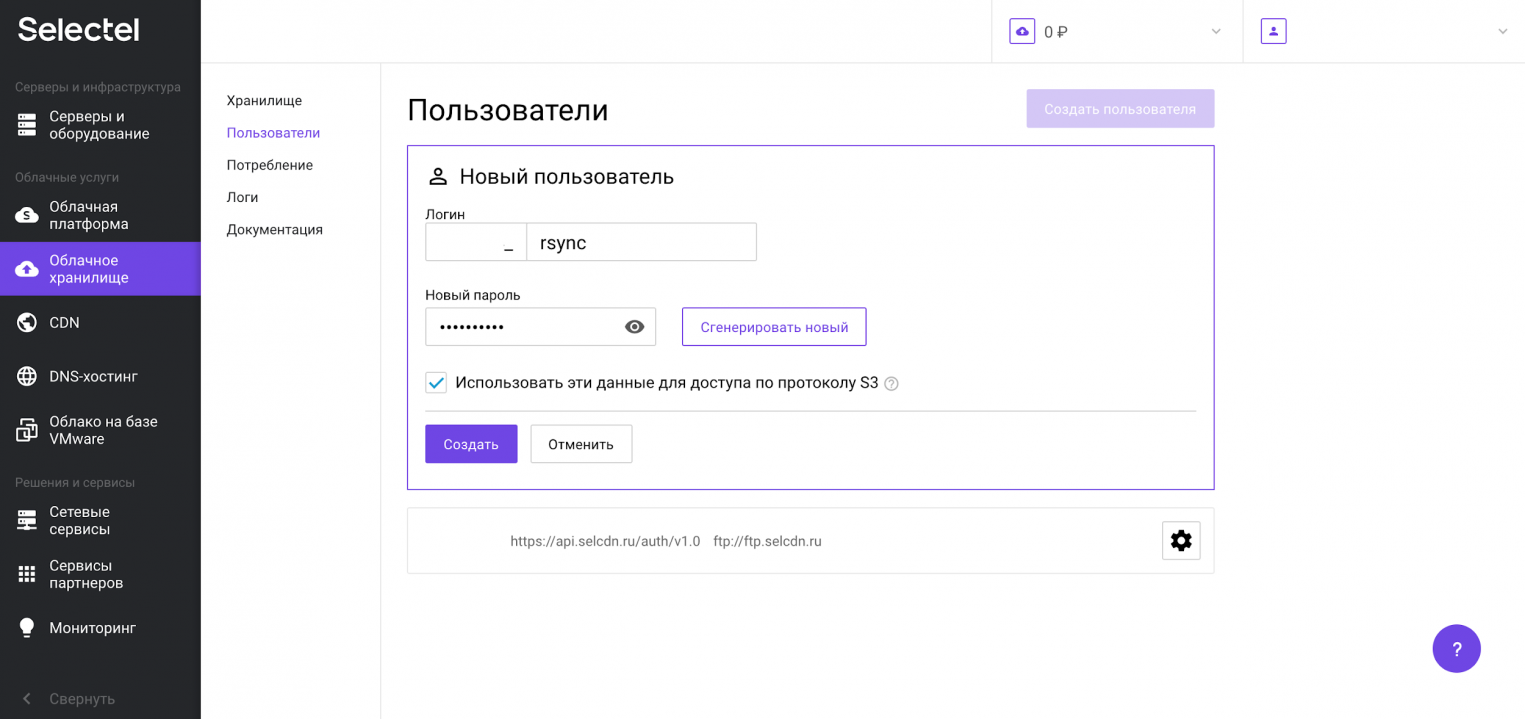Click the Сгенерировать новый button

click(x=773, y=326)
